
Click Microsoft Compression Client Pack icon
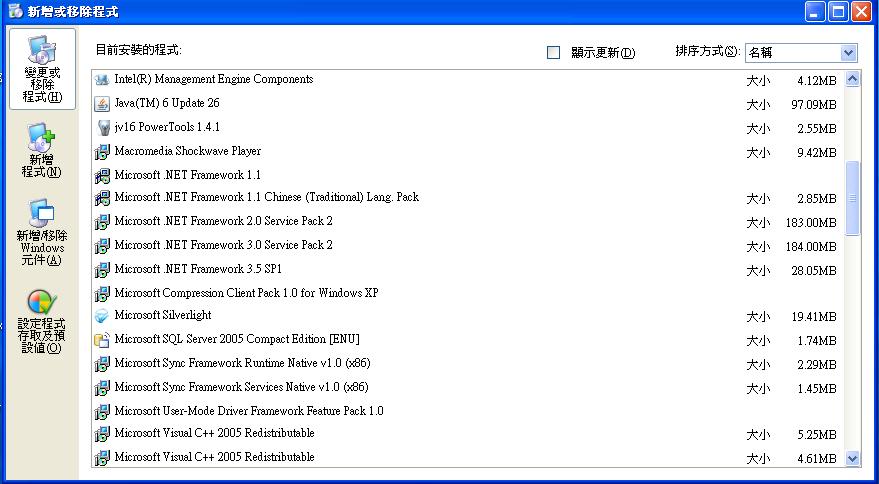coord(102,293)
